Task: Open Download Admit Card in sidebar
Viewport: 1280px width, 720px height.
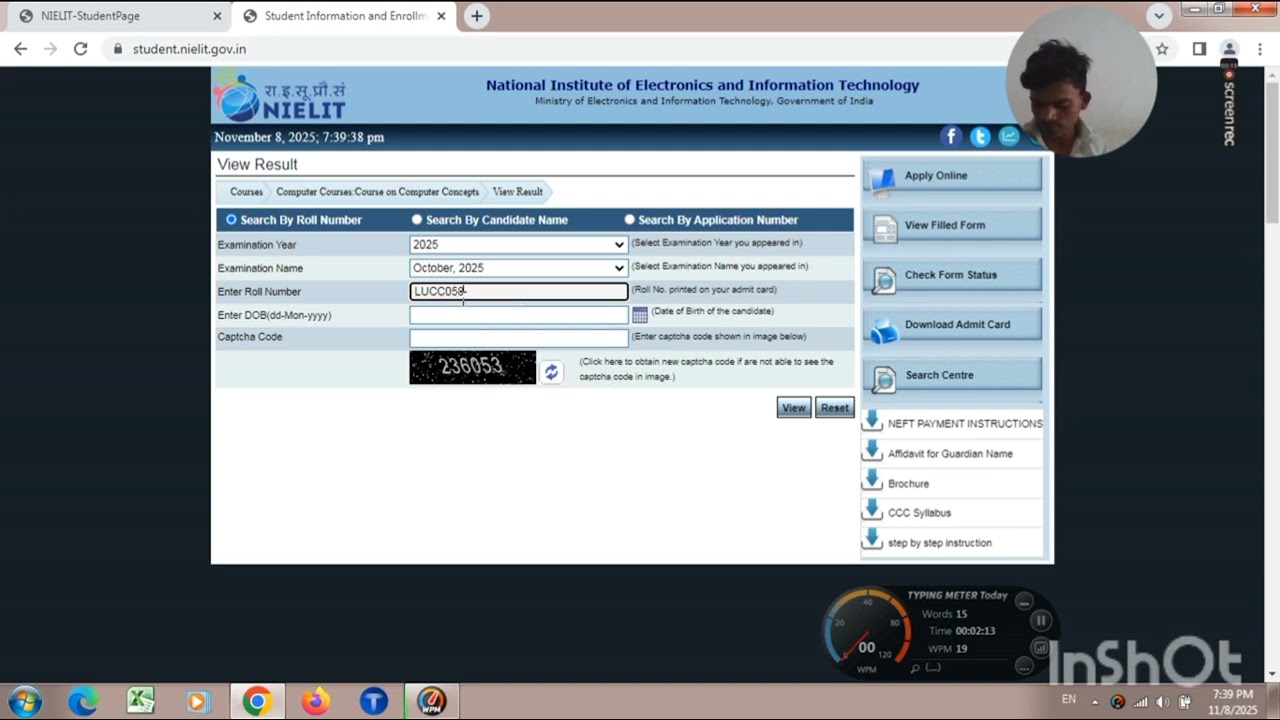Action: pyautogui.click(x=952, y=325)
